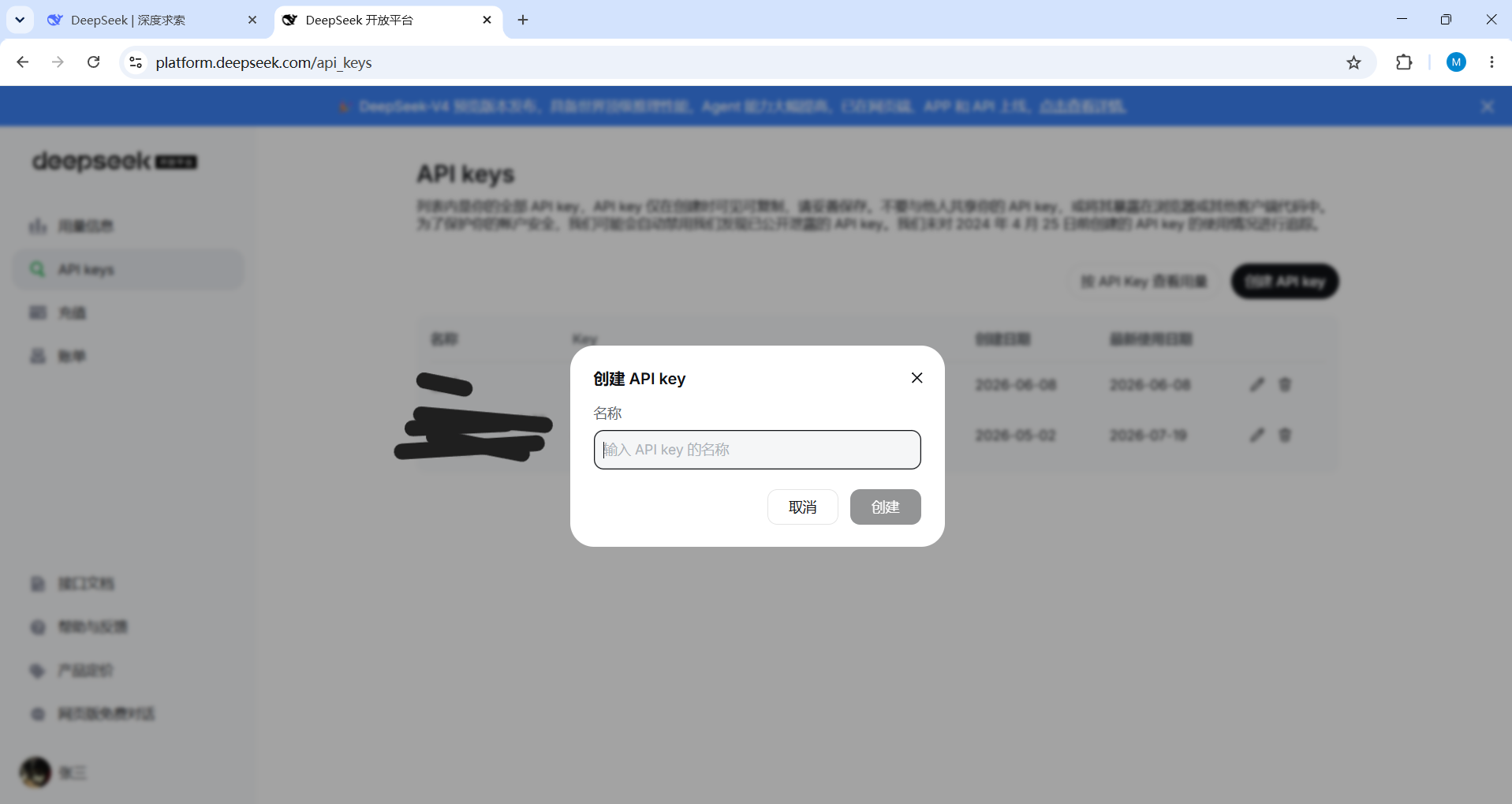The width and height of the screenshot is (1512, 804).
Task: Open the extensions puzzle icon
Action: coord(1404,62)
